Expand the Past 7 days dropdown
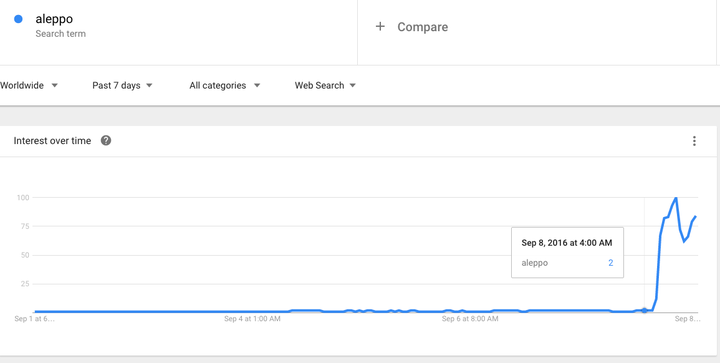The image size is (720, 363). (122, 85)
